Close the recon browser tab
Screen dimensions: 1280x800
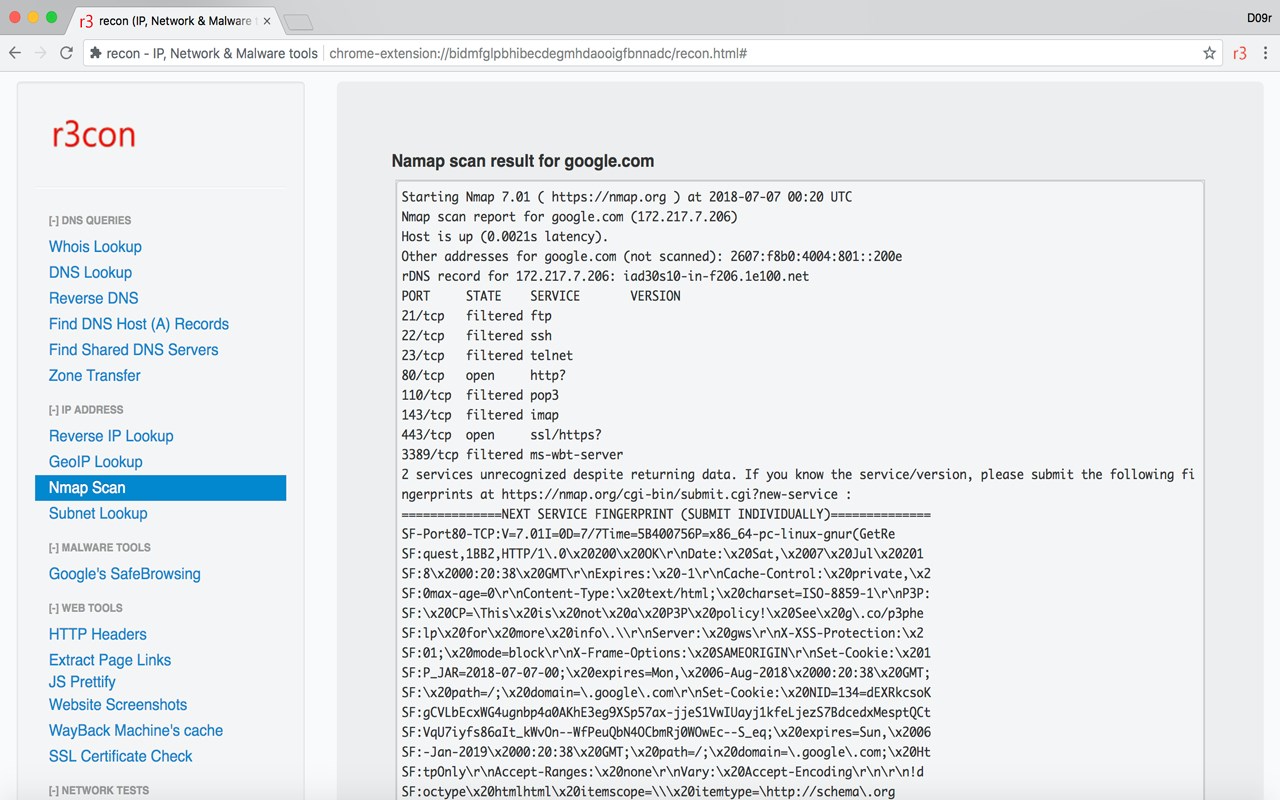tap(267, 21)
